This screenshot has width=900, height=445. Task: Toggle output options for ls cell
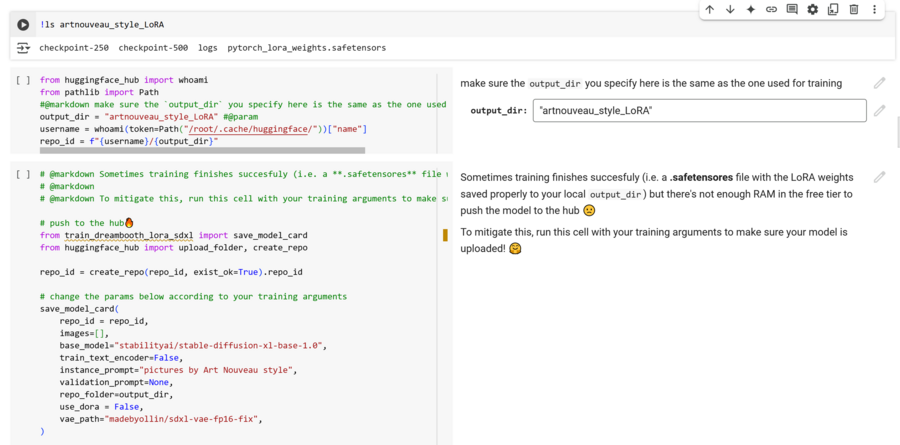pyautogui.click(x=23, y=48)
